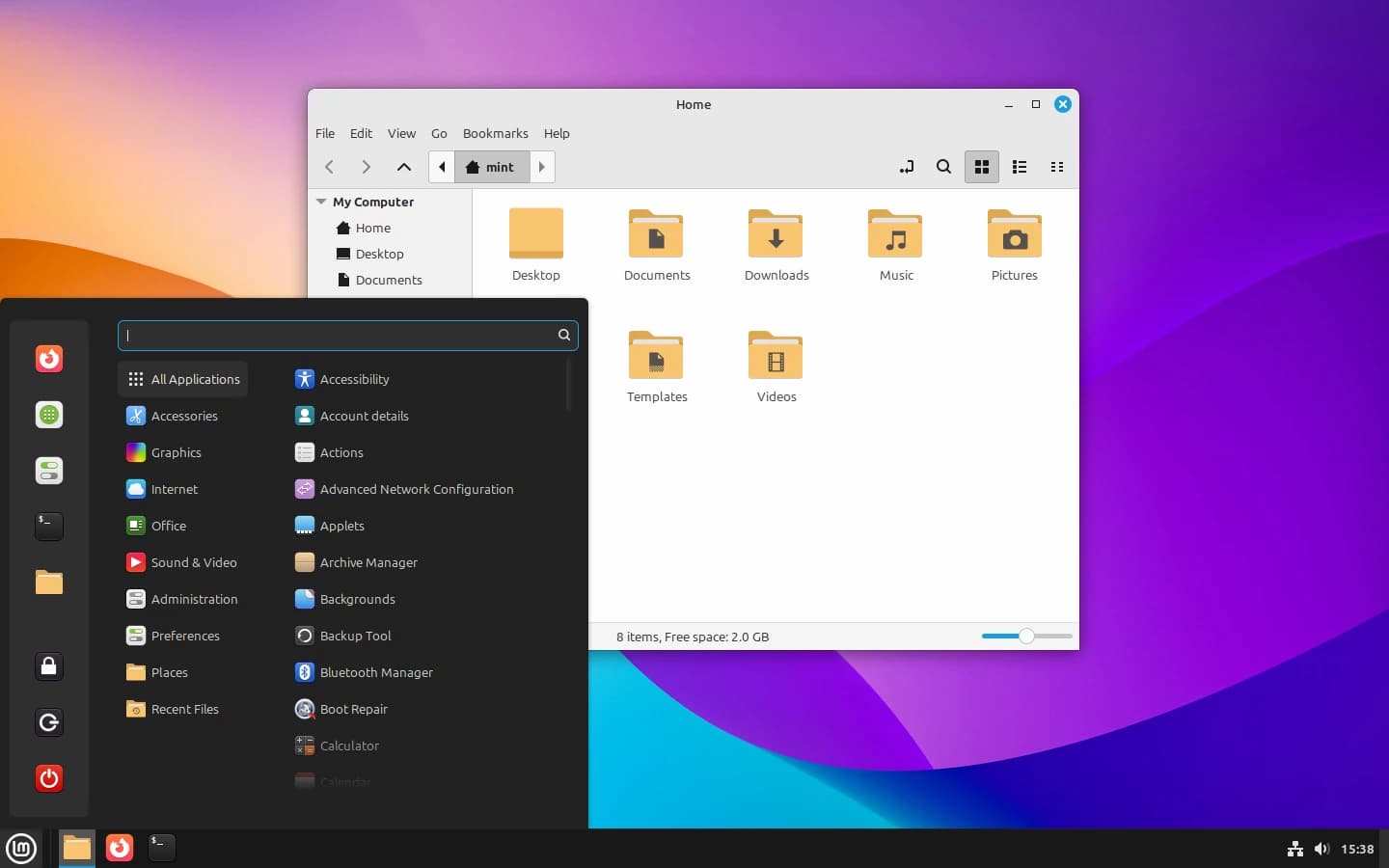
Task: Click the volume icon in system tray
Action: click(x=1321, y=849)
